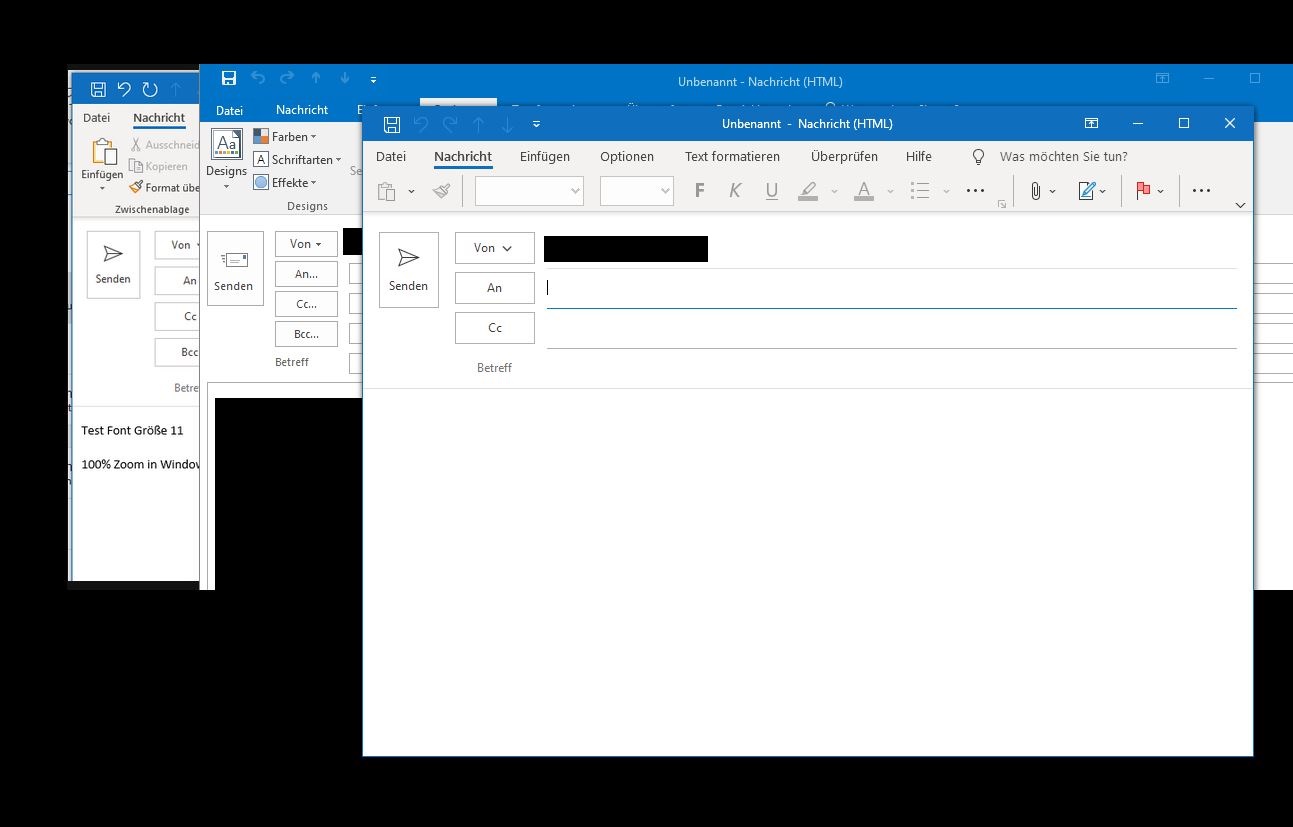Viewport: 1293px width, 827px height.
Task: Click the Bcc... button in middle window
Action: point(306,334)
